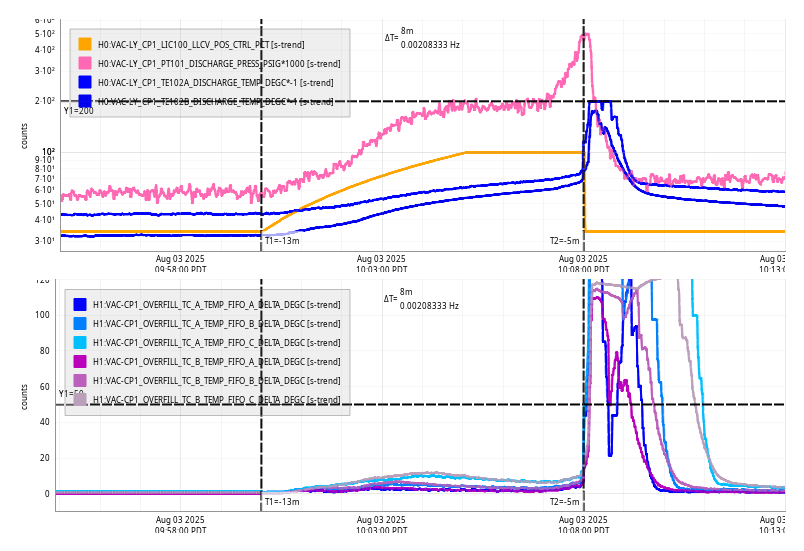Toggle the LIC100_LLCV_POS_CTRL_PCT trace label
The width and height of the screenshot is (804, 551).
pyautogui.click(x=201, y=44)
